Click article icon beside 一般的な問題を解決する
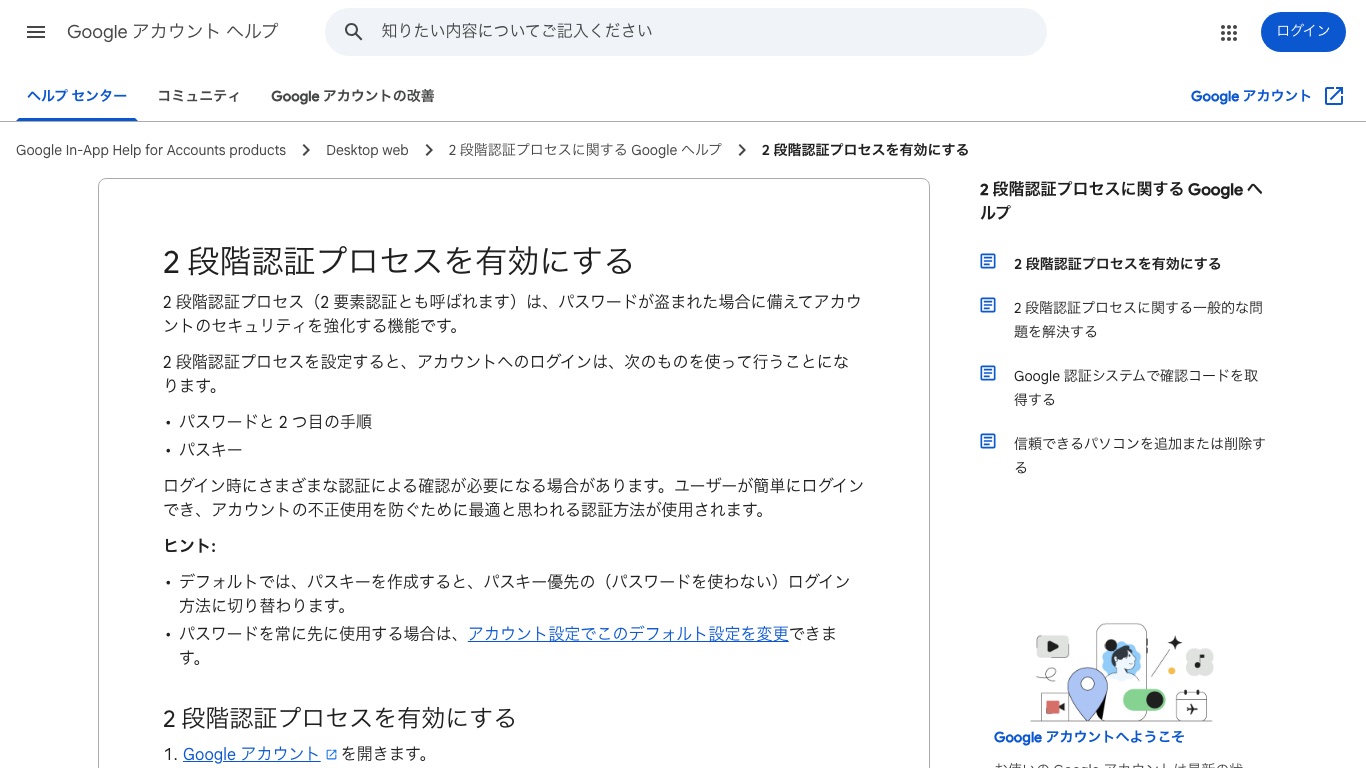Viewport: 1366px width, 768px height. pos(988,305)
